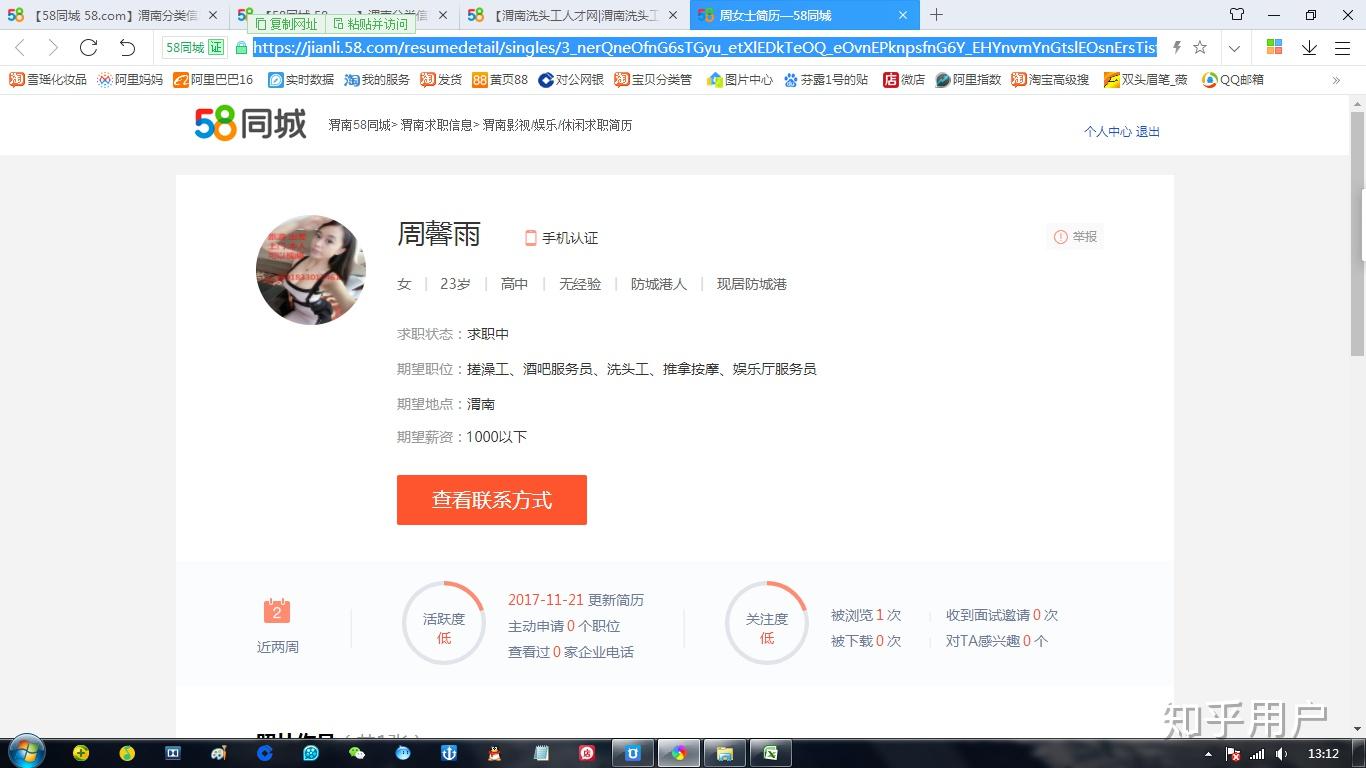Click the lightning speed mode icon
The height and width of the screenshot is (768, 1366).
[x=1176, y=47]
